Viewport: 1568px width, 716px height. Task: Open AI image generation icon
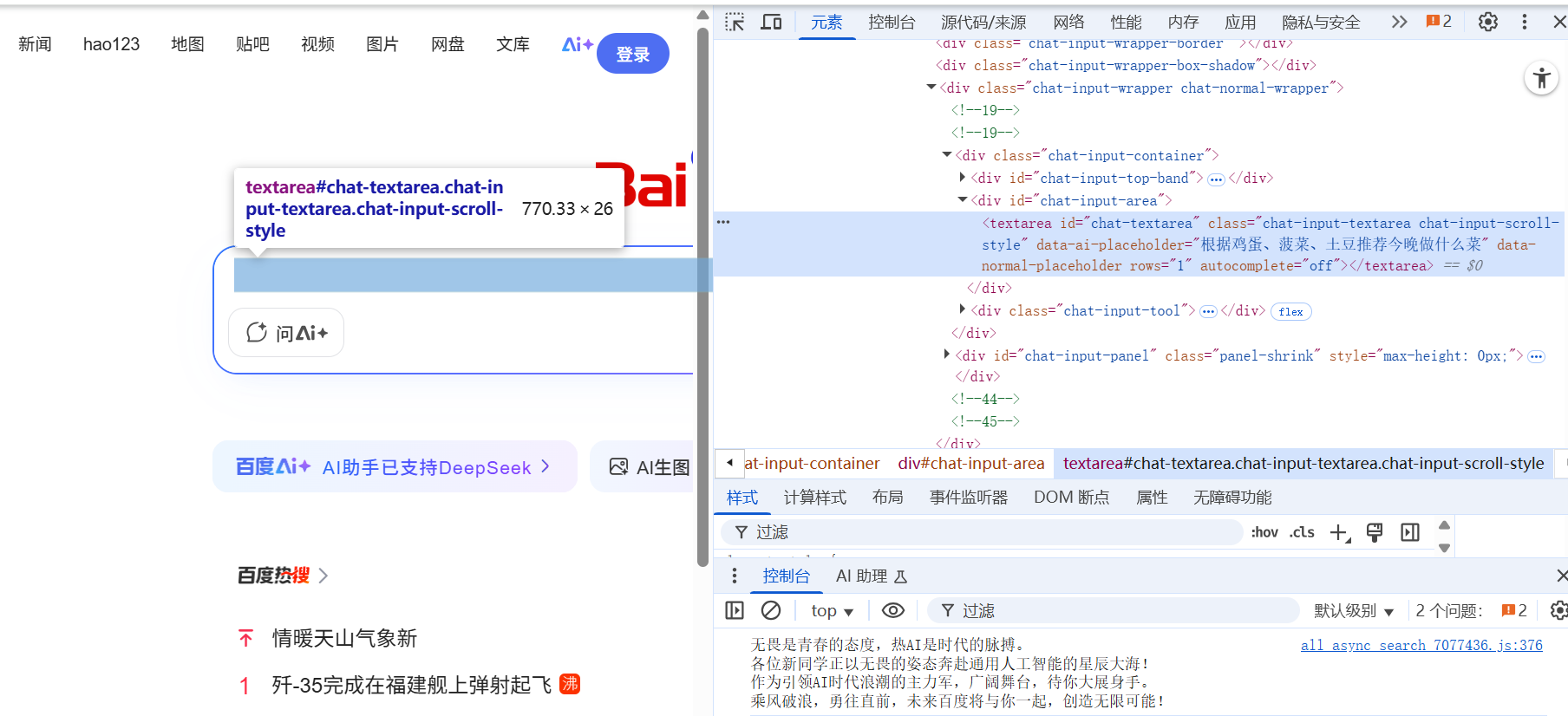[x=618, y=466]
